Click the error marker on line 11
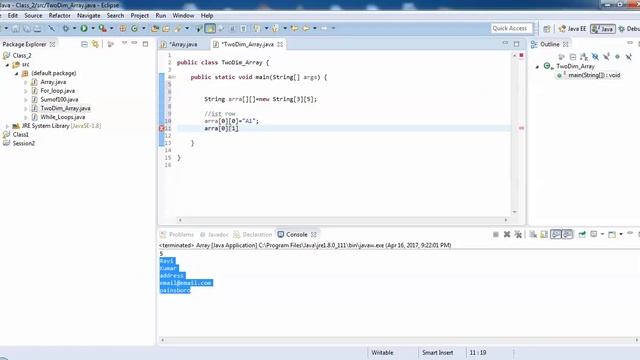 click(162, 129)
